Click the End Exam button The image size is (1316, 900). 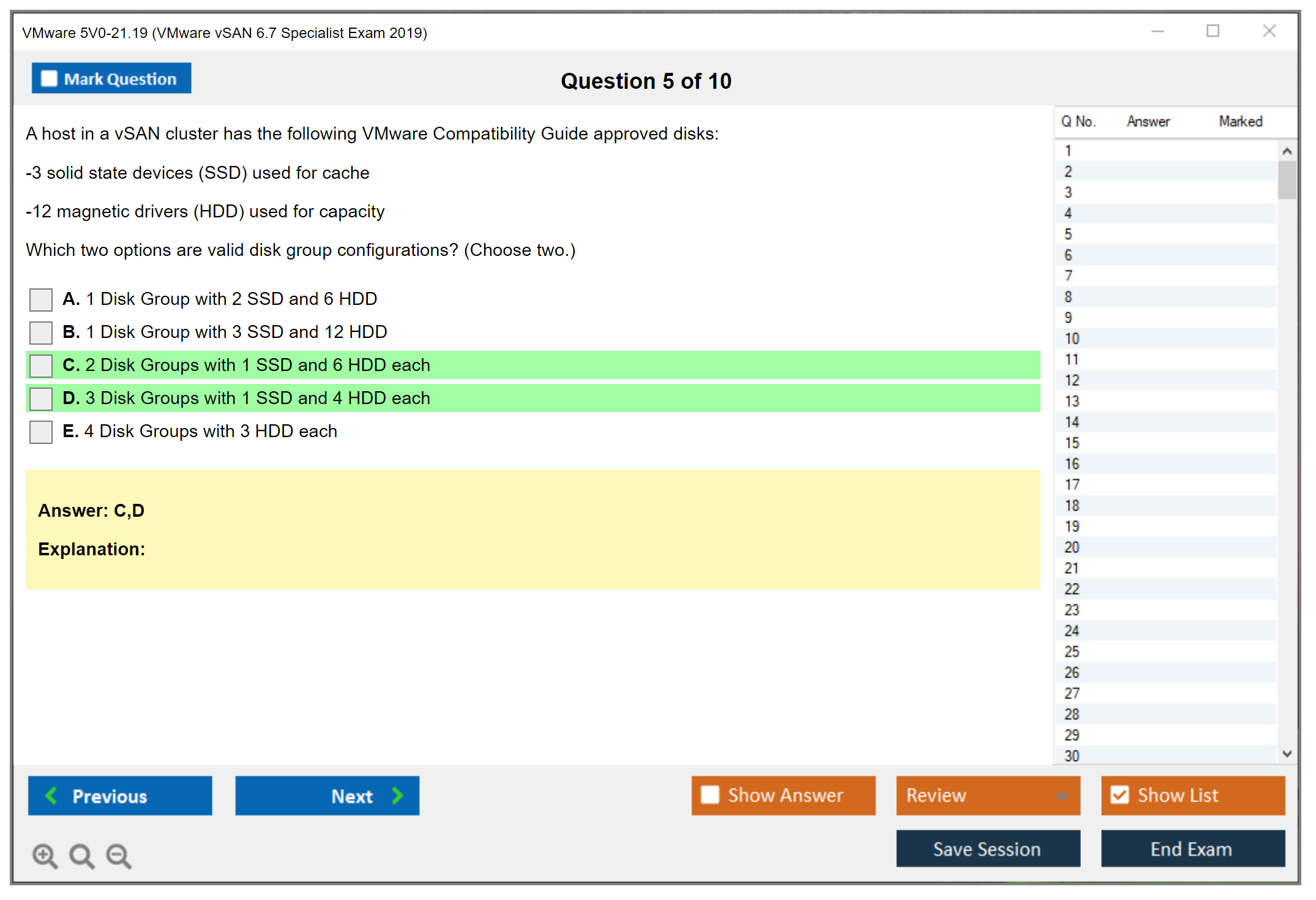1192,849
